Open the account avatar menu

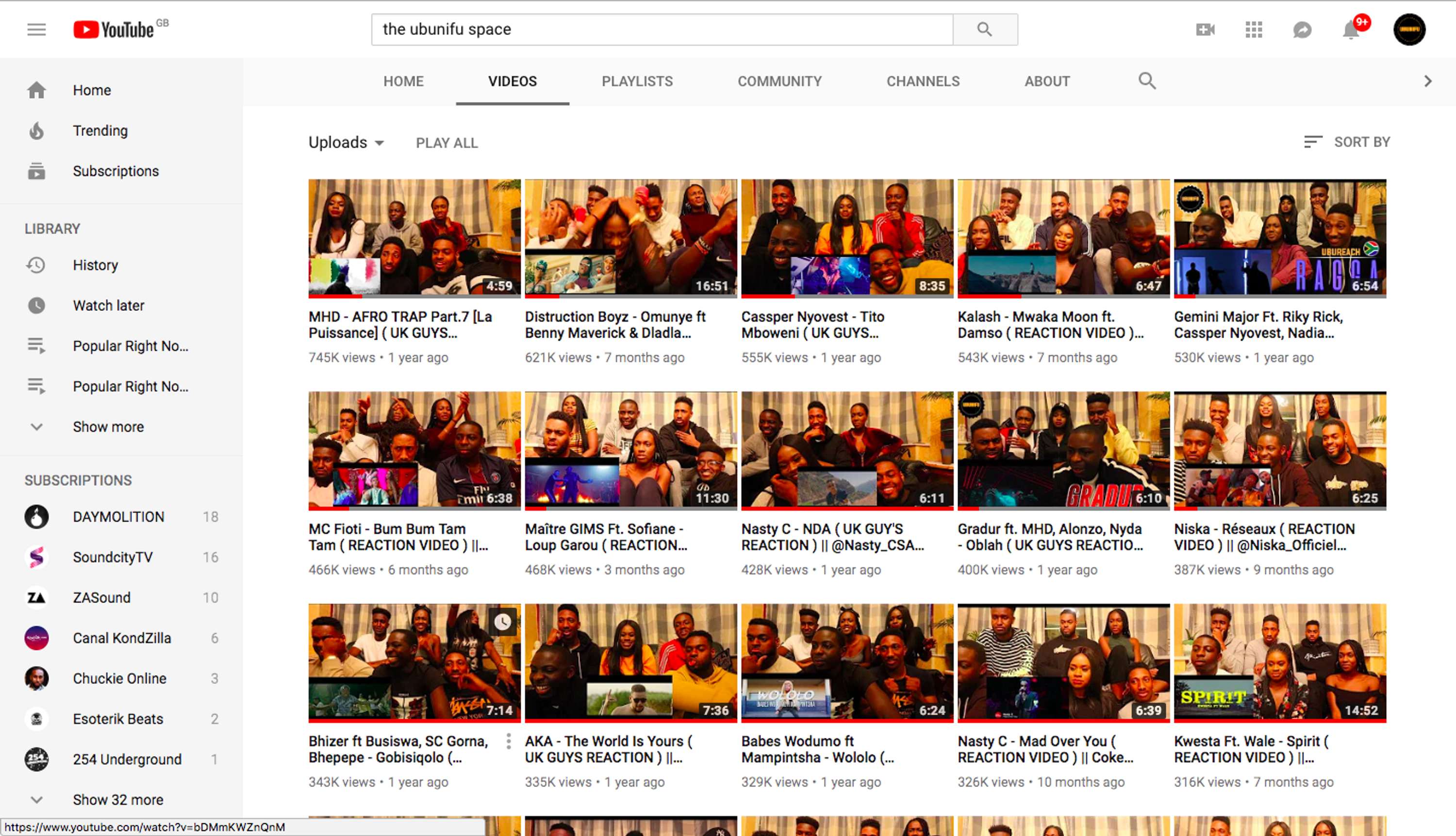[1409, 29]
